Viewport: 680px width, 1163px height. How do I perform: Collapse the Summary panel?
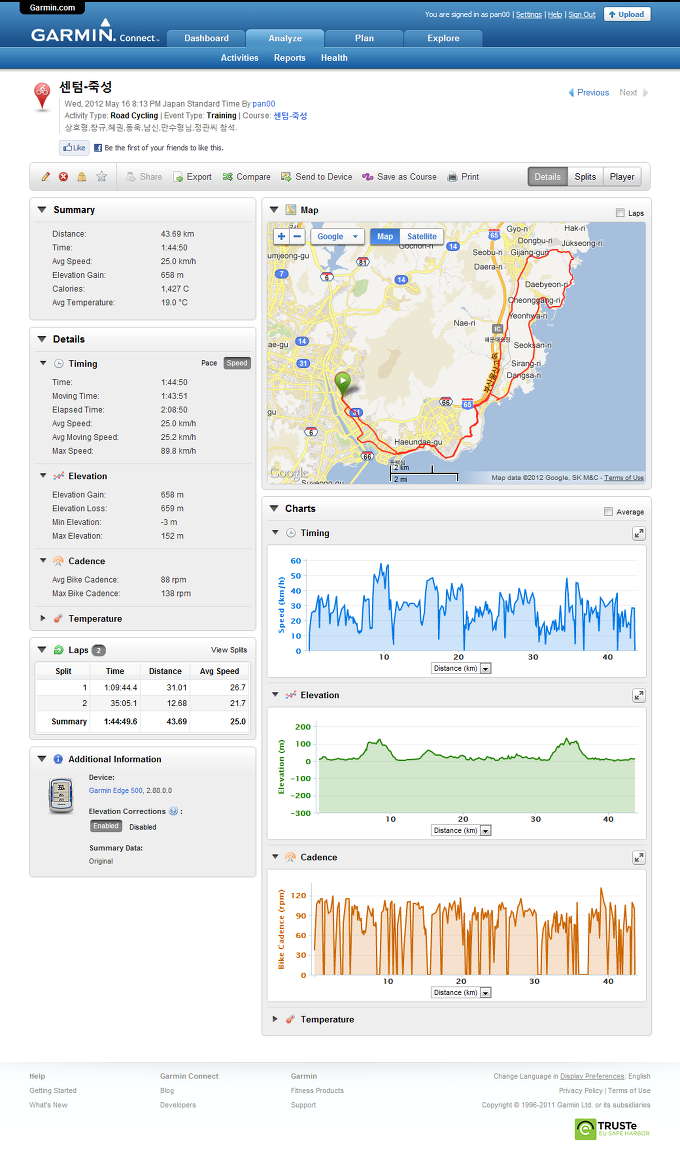coord(42,210)
